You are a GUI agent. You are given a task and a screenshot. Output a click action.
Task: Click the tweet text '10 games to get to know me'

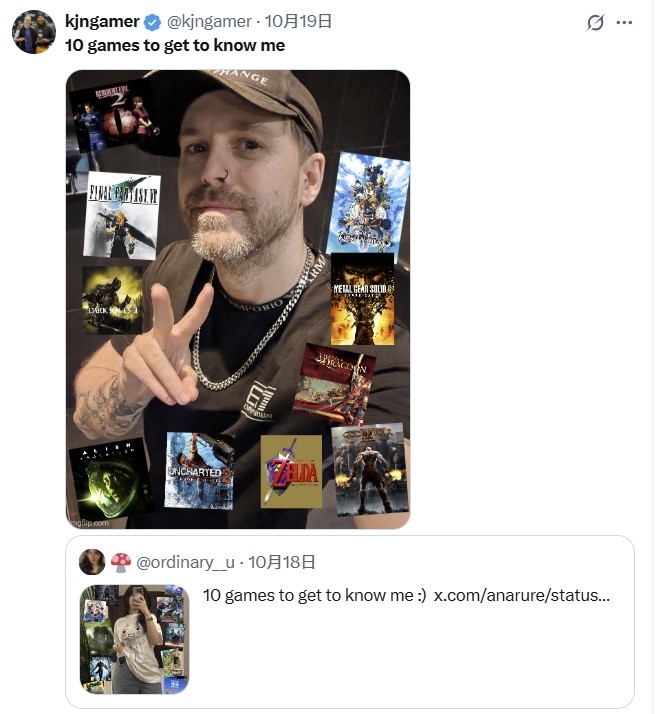pyautogui.click(x=175, y=45)
